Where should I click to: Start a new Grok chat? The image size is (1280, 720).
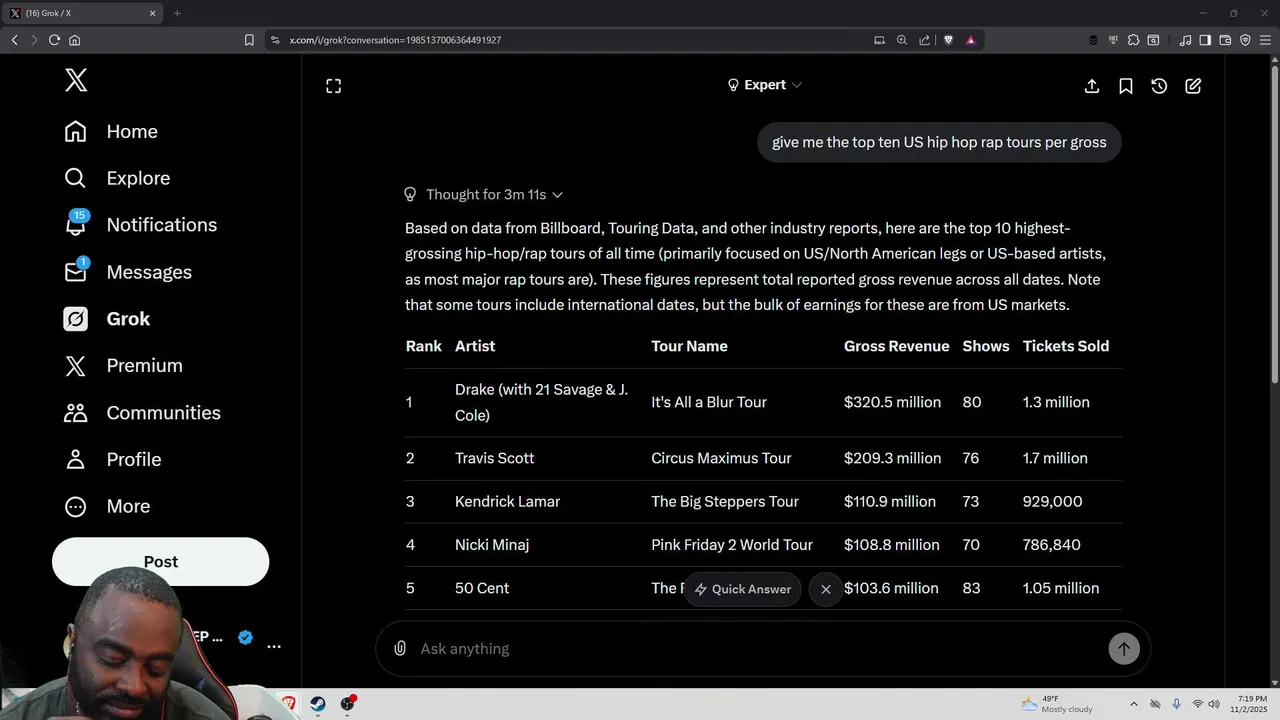[1193, 86]
